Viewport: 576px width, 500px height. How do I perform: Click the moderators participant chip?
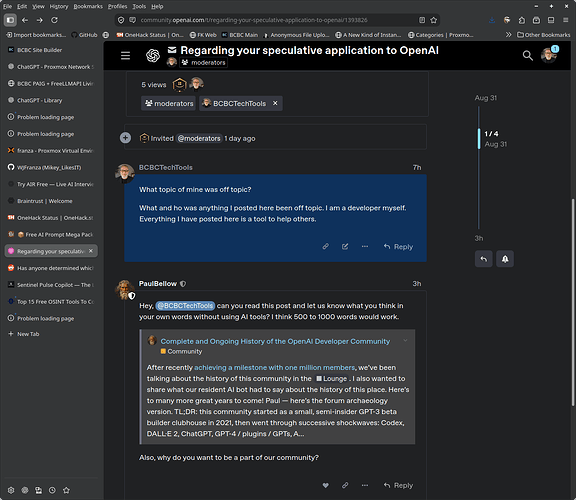click(169, 104)
